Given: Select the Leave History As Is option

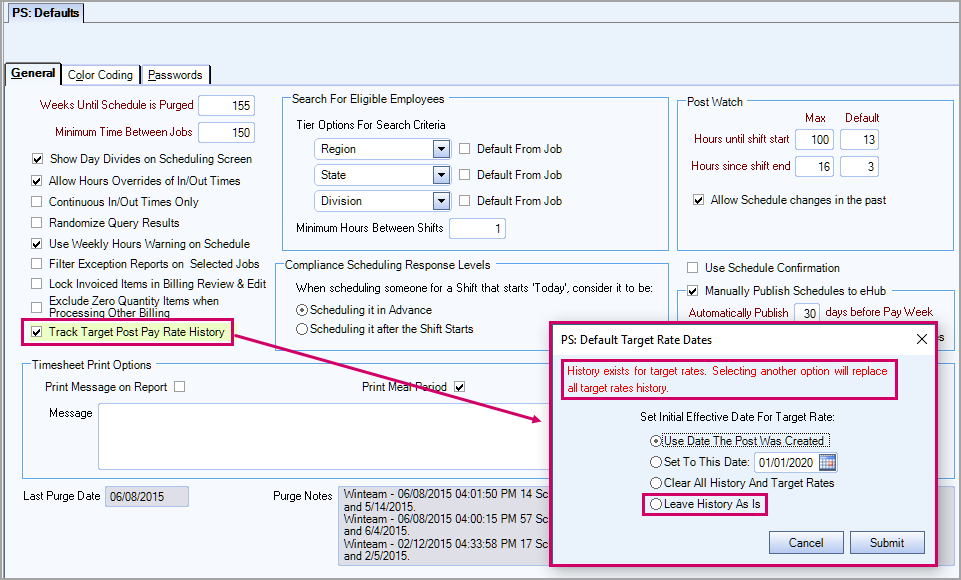Looking at the screenshot, I should (x=656, y=505).
